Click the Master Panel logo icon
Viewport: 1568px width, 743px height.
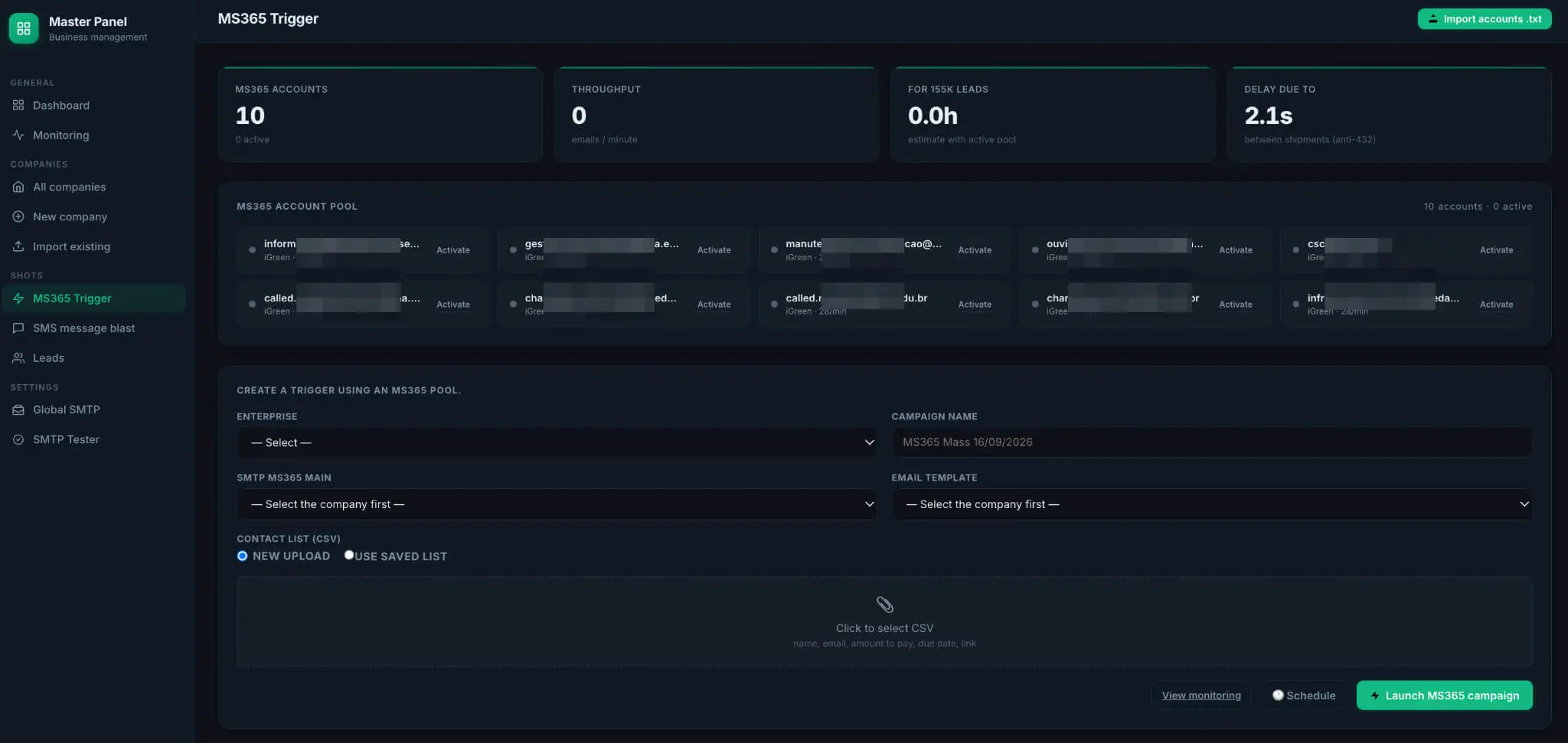[x=24, y=28]
